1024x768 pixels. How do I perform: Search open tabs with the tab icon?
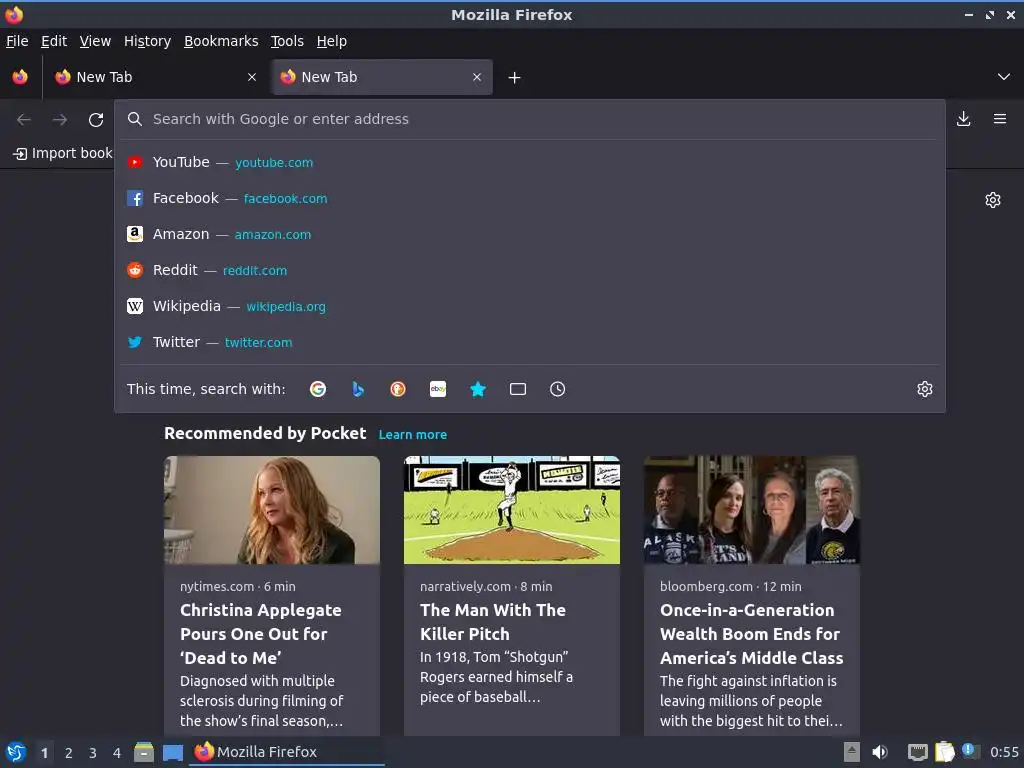(x=518, y=389)
